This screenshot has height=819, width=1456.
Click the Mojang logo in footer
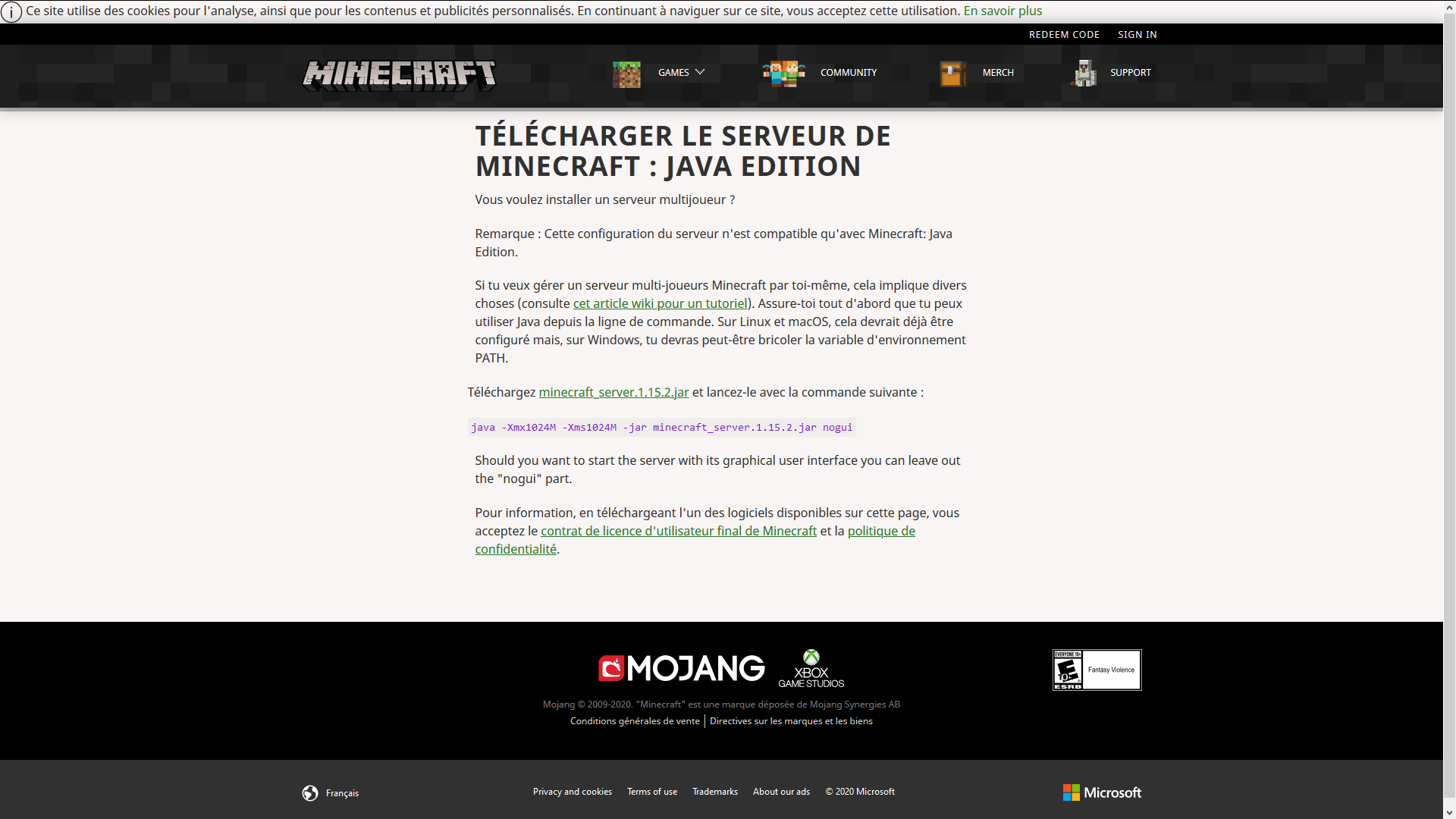coord(681,668)
